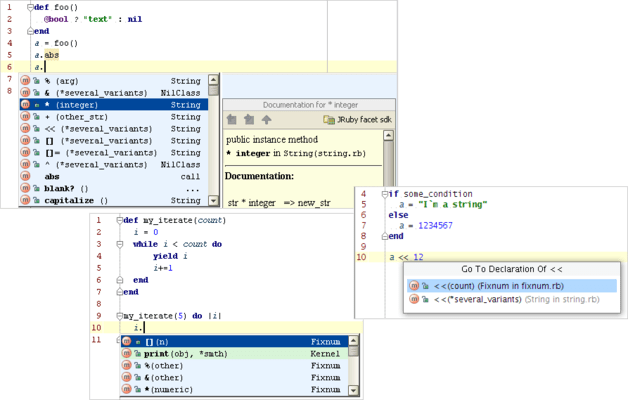Select & (*several_variants) NilClass completion
628x400 pixels.
[x=114, y=92]
